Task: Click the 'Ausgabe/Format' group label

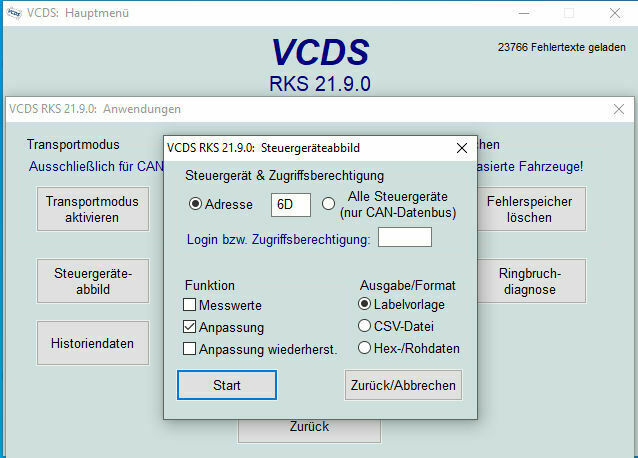Action: point(408,286)
